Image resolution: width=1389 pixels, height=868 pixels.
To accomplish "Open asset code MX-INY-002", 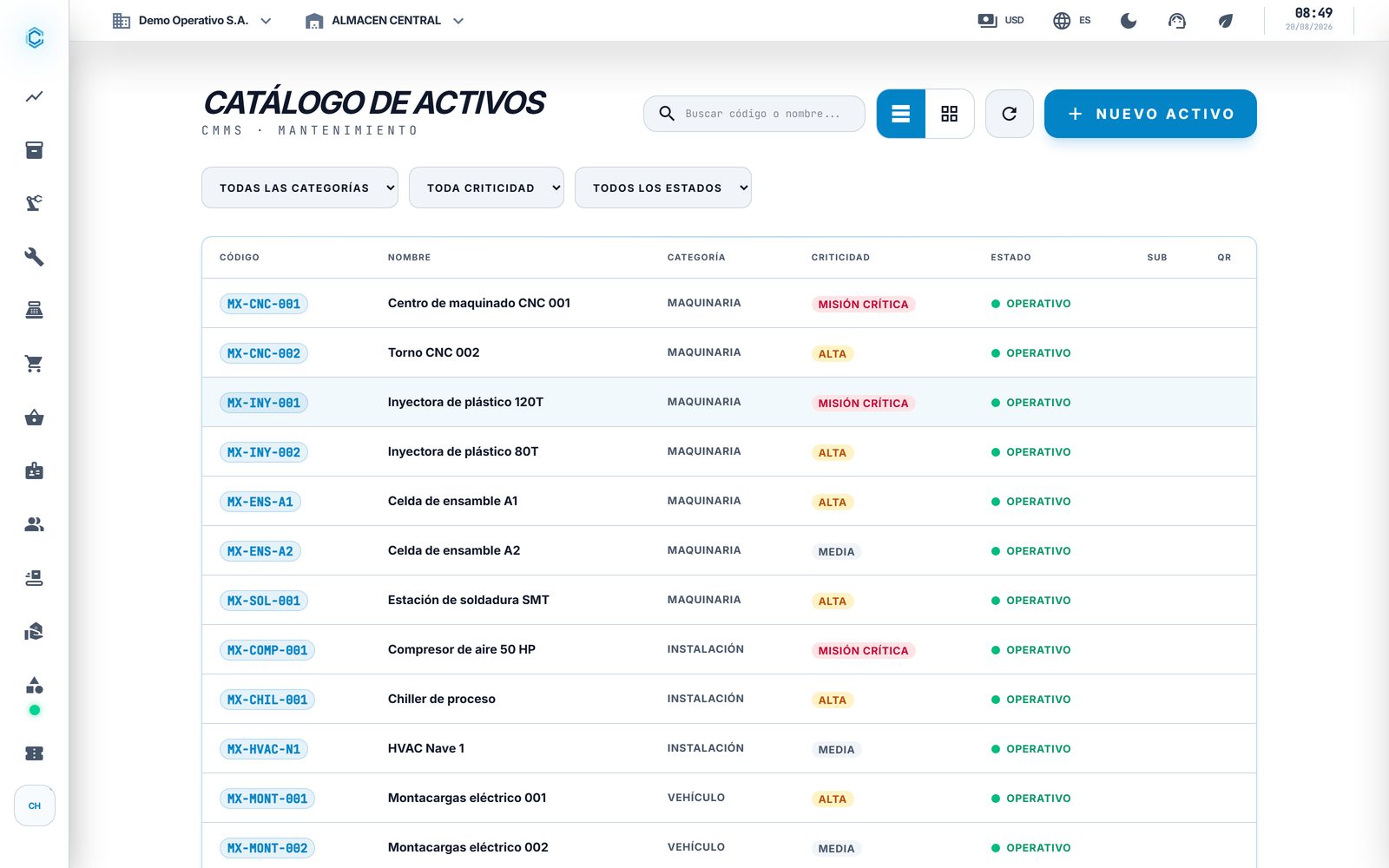I will 264,452.
